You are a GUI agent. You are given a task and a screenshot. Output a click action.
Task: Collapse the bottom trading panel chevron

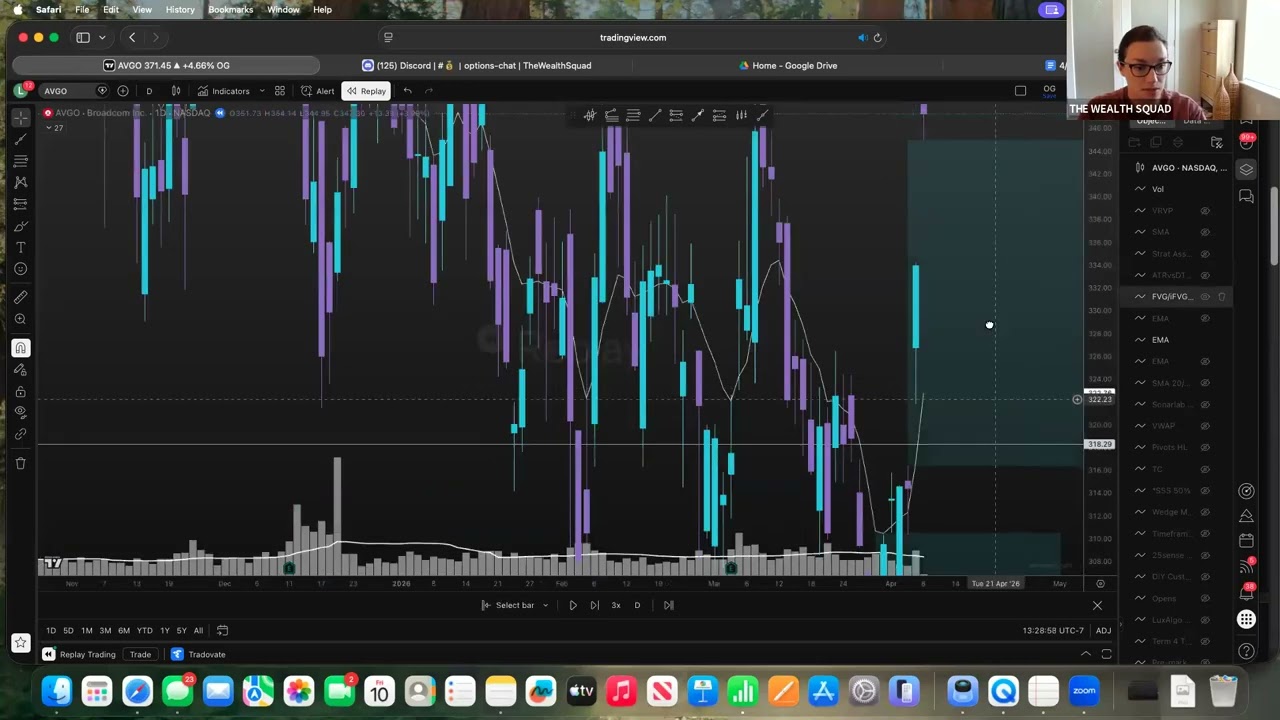(x=1086, y=655)
